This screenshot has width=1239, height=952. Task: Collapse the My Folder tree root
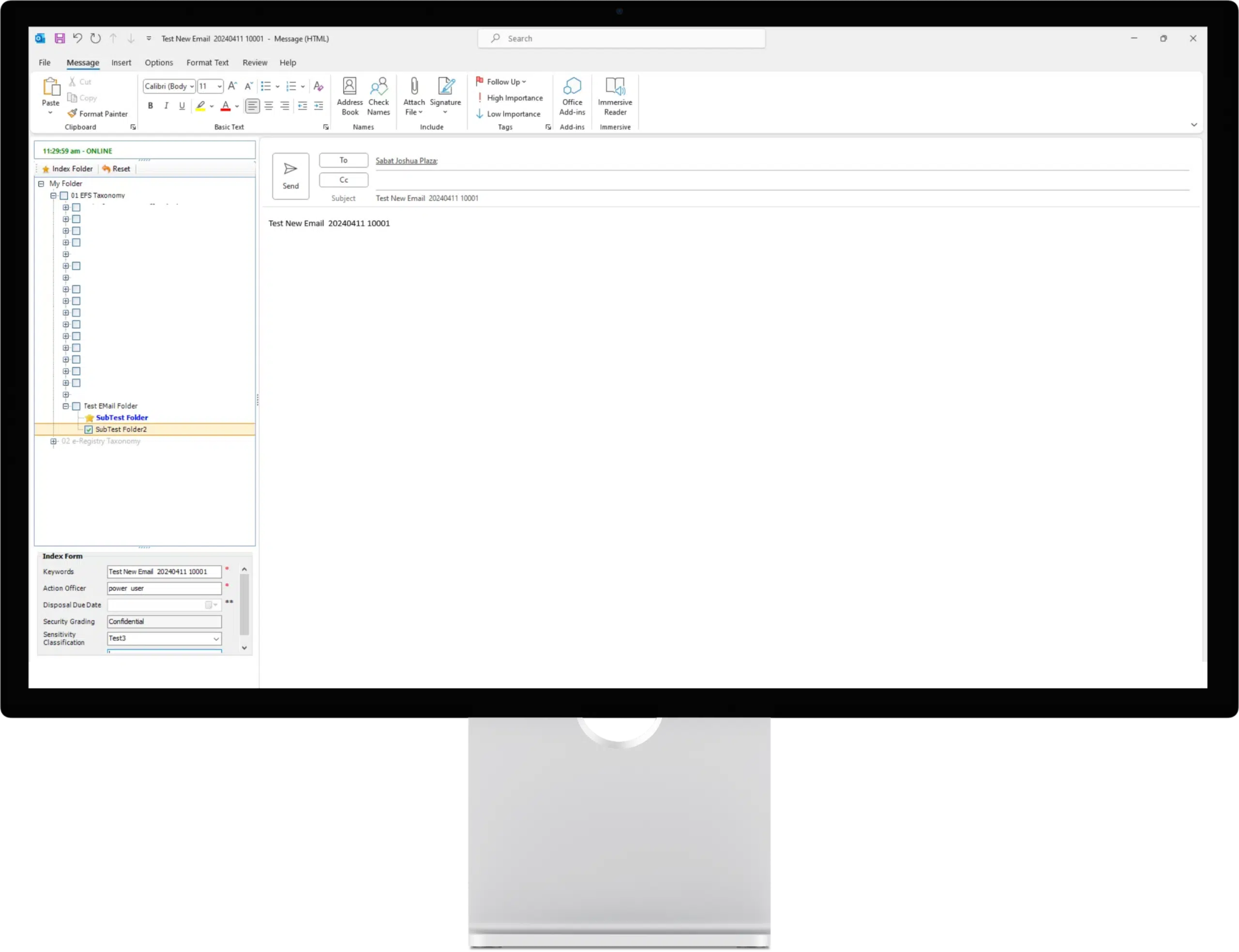point(41,184)
